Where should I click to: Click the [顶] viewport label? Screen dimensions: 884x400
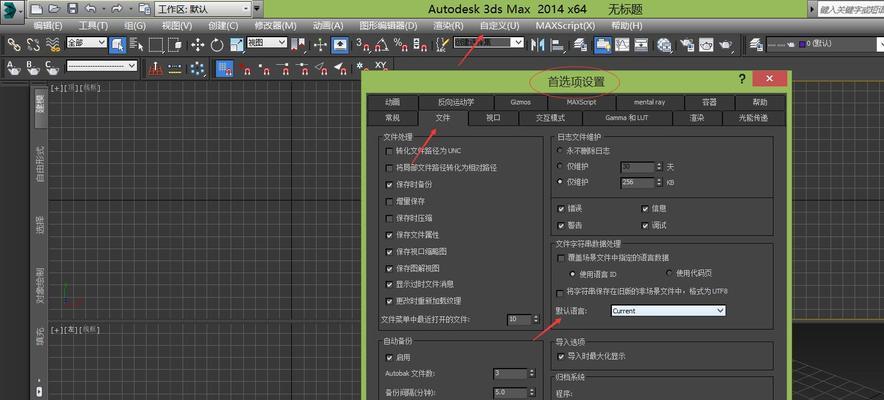[x=72, y=88]
